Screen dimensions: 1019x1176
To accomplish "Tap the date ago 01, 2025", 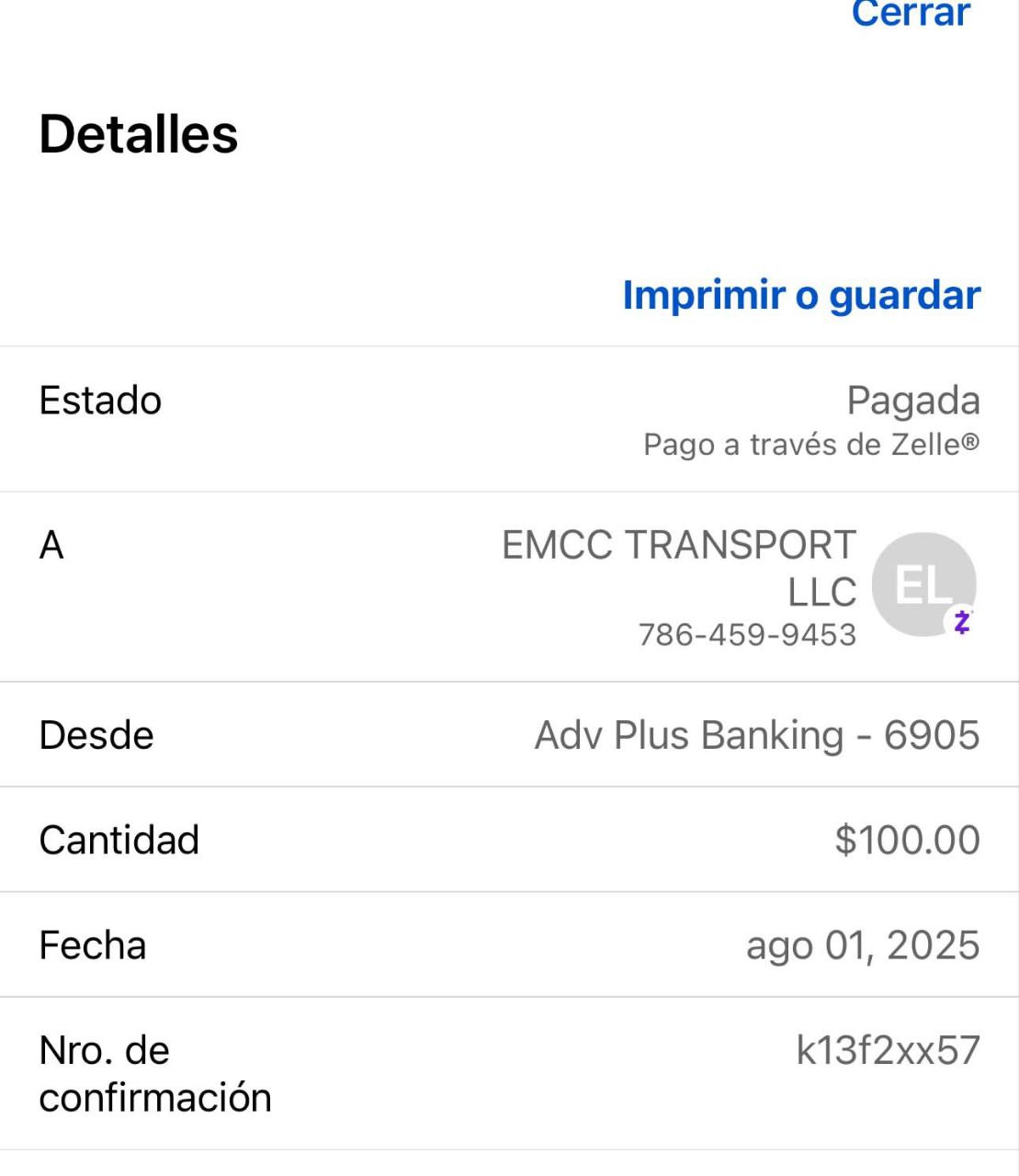I will coord(862,945).
